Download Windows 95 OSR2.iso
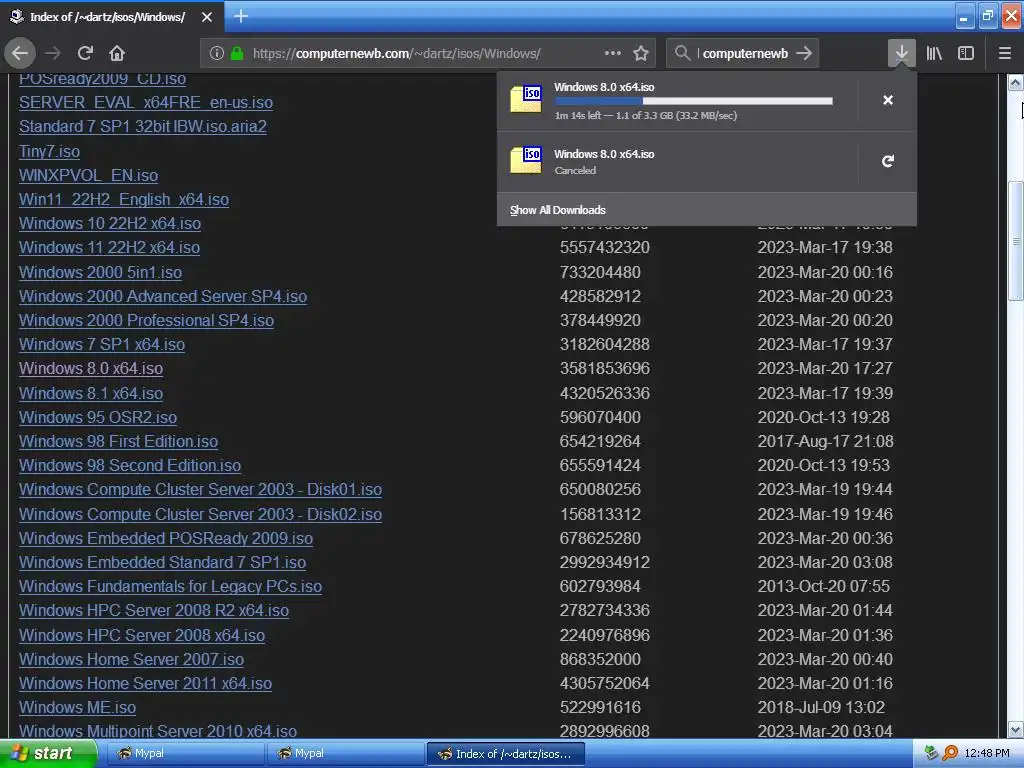1024x768 pixels. 98,417
